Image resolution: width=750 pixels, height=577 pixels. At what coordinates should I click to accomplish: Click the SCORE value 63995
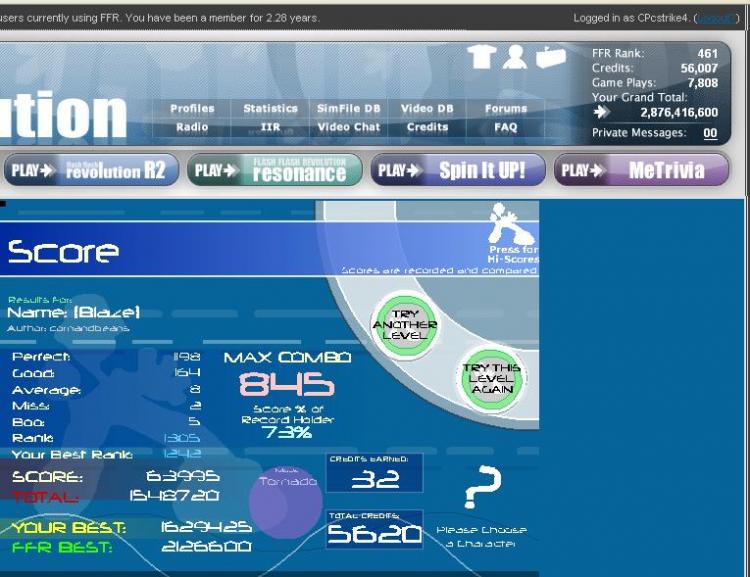(183, 476)
